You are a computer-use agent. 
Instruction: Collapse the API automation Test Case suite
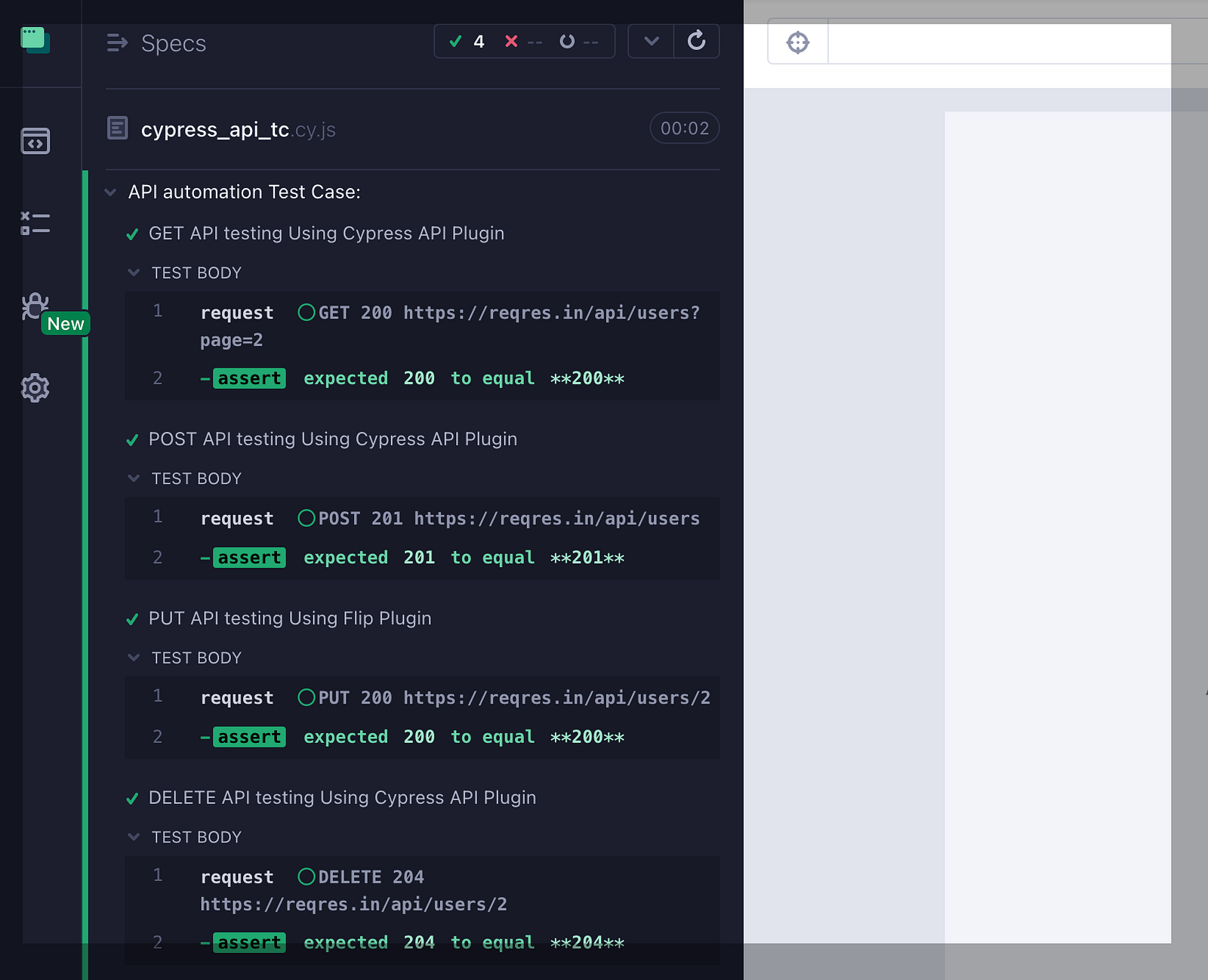pos(111,192)
